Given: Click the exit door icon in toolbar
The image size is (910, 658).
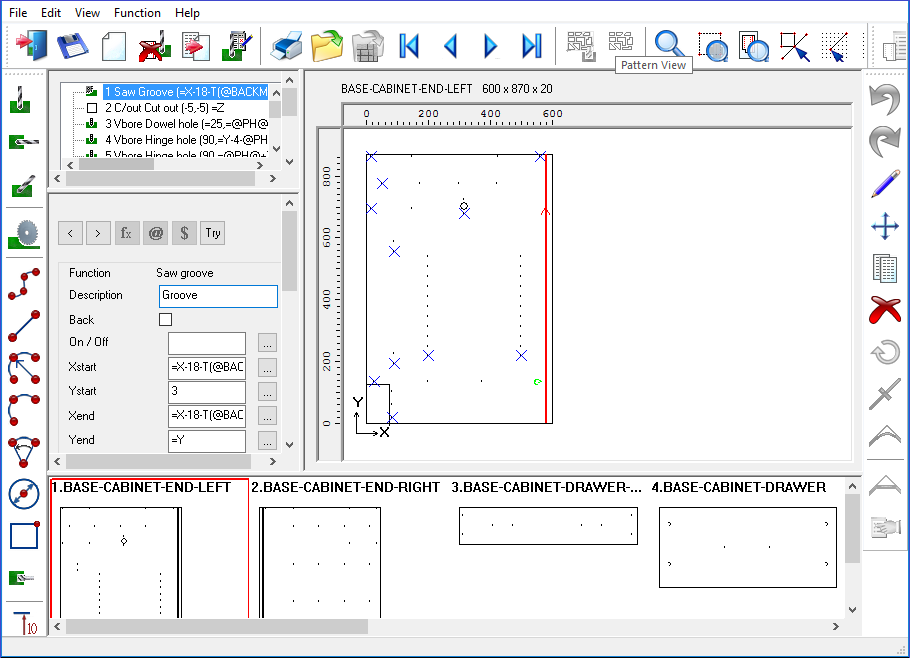Looking at the screenshot, I should (31, 45).
